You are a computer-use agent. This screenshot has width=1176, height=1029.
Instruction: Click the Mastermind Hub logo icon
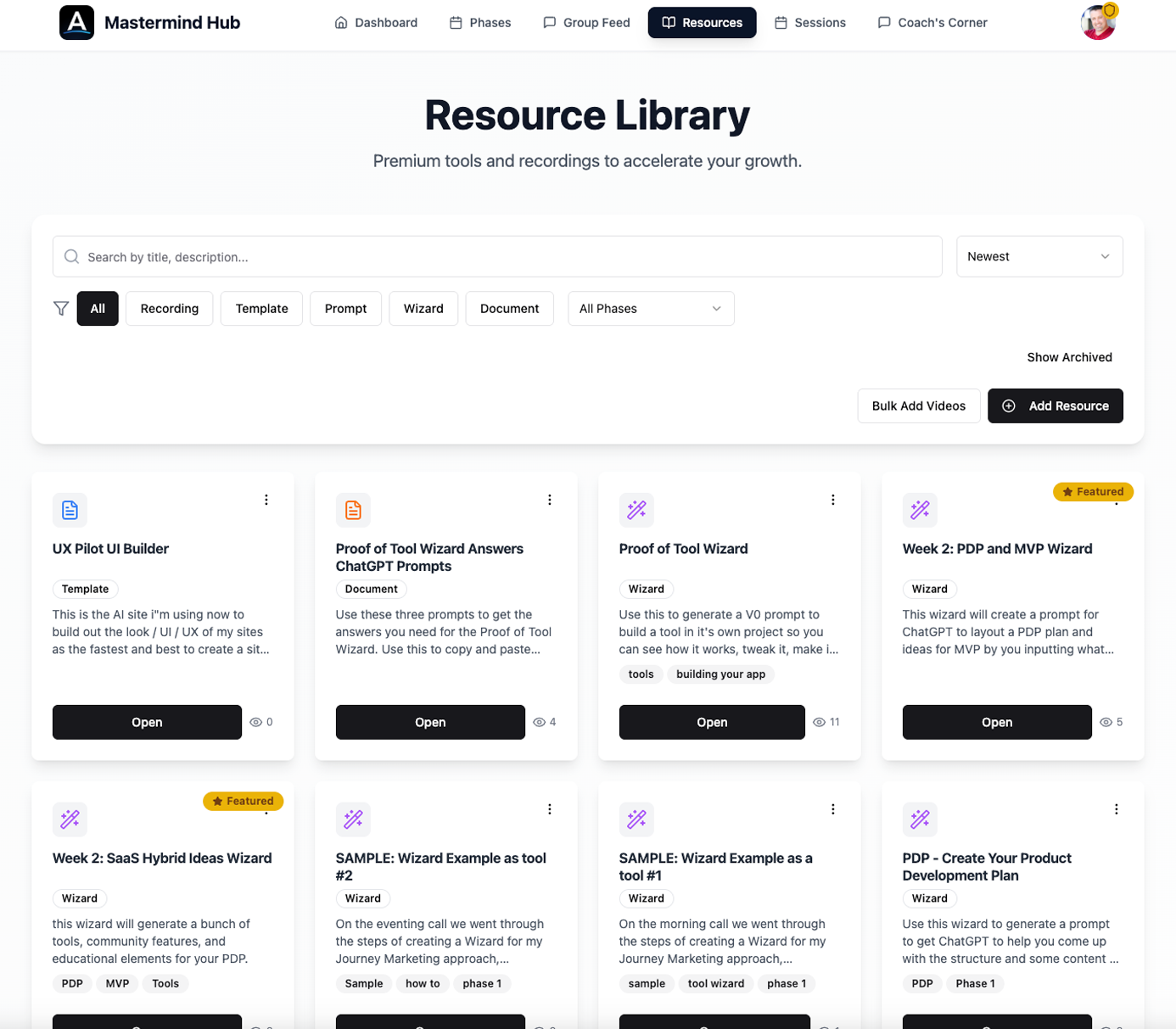(76, 22)
